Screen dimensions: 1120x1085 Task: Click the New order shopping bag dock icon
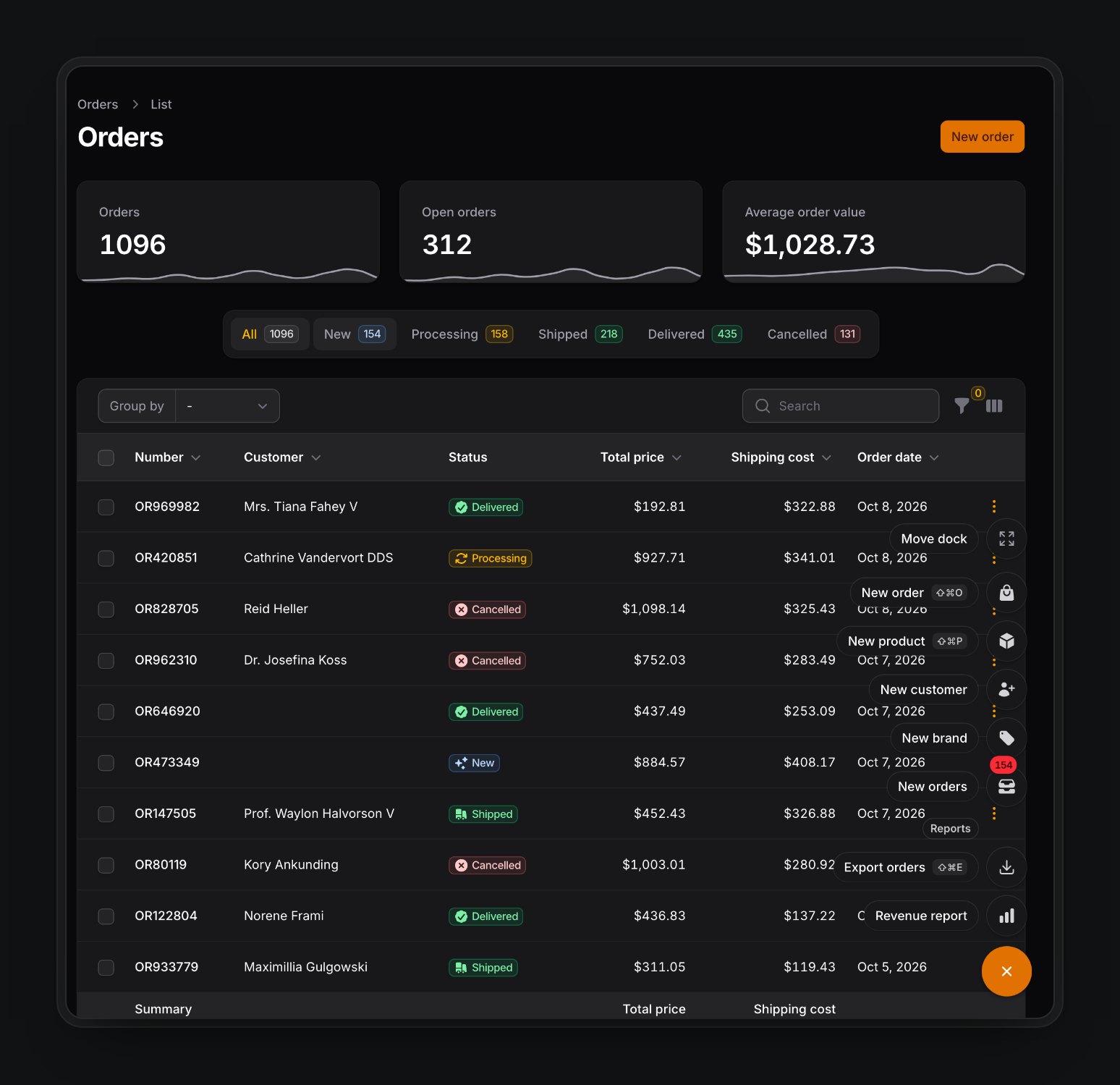point(1006,593)
